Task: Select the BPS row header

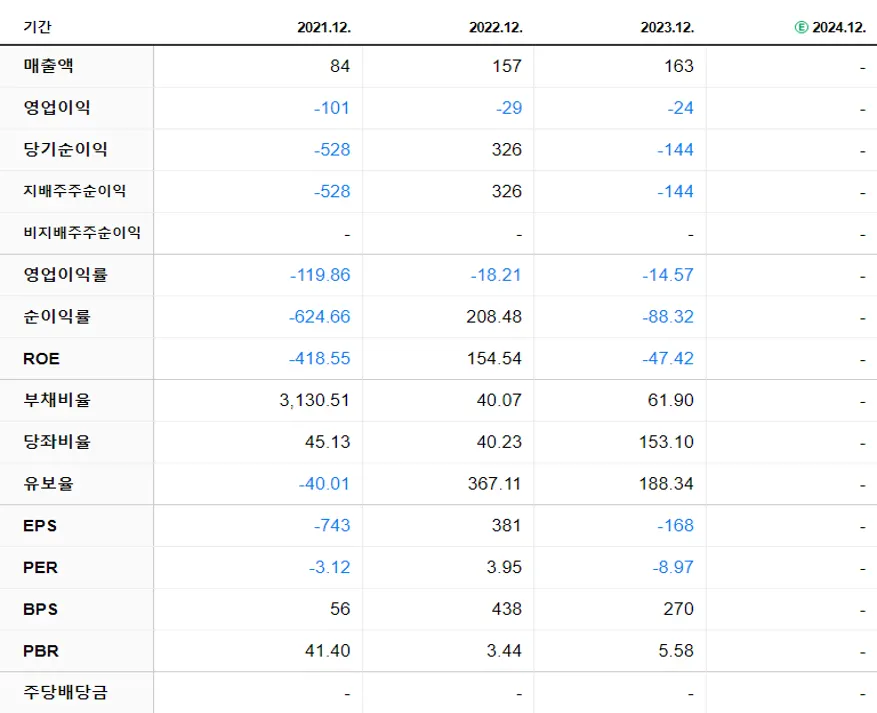Action: point(38,609)
